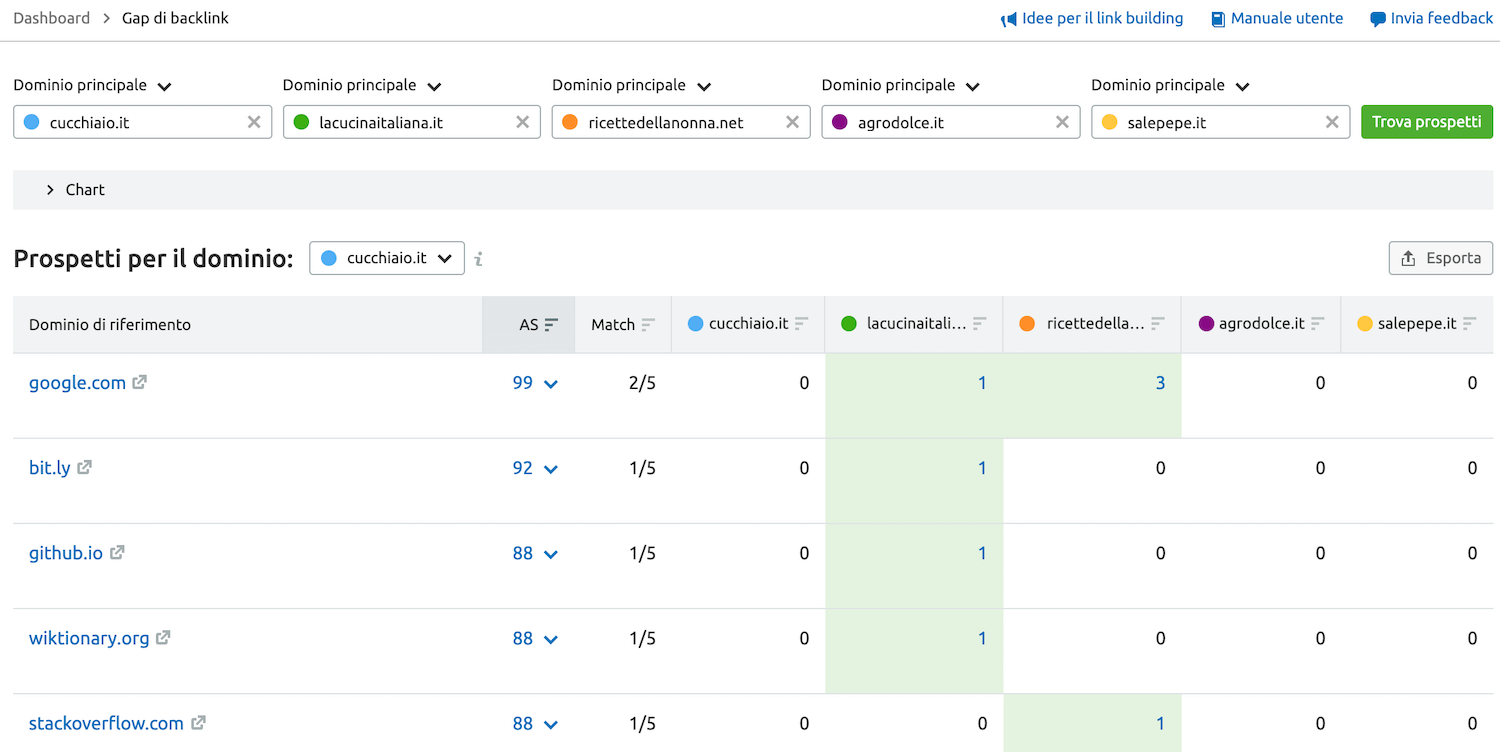Viewport: 1500px width, 752px height.
Task: Sort by salepepe.it column icon
Action: 1469,323
